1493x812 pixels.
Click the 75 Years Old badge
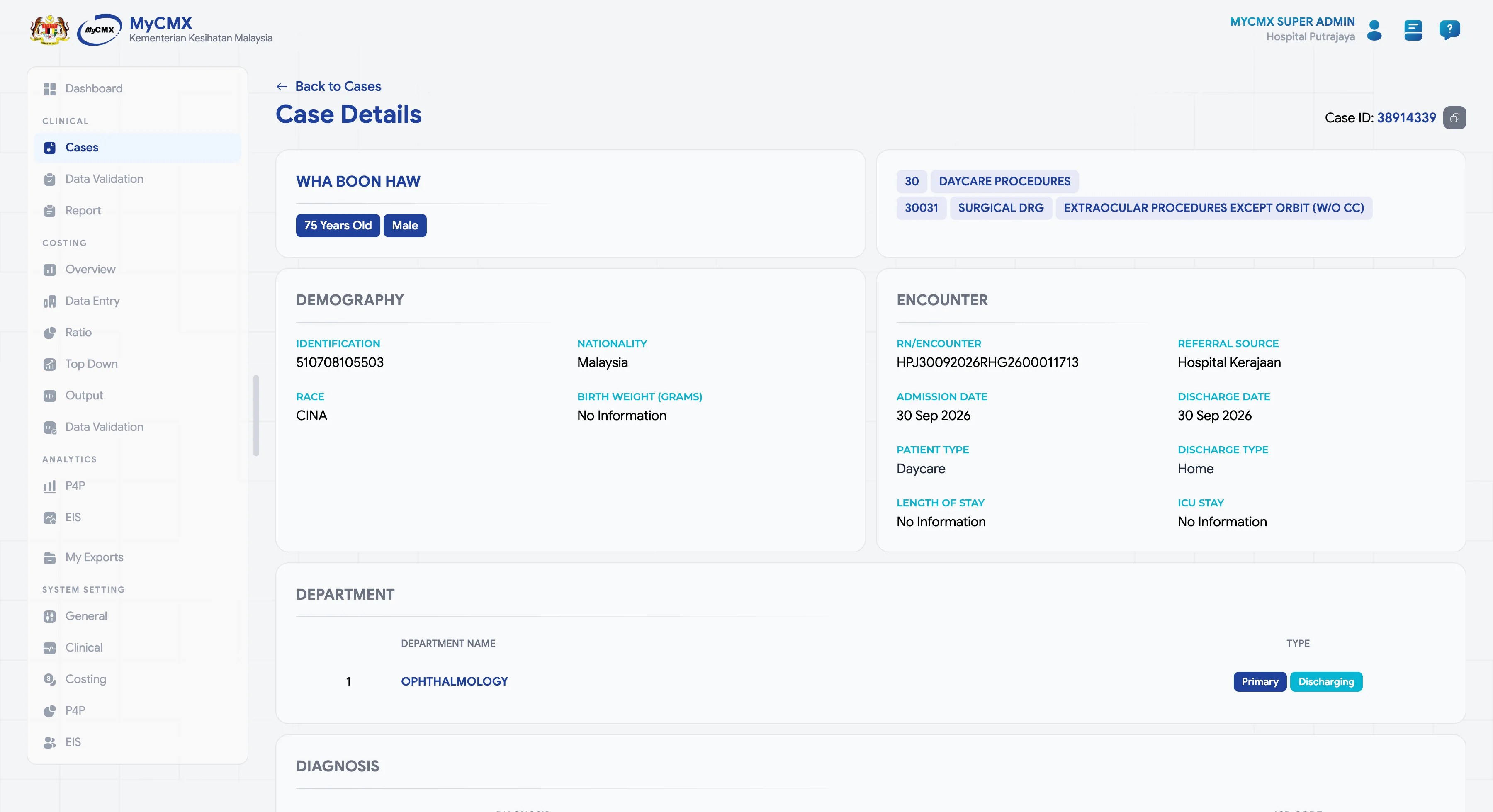pos(337,226)
